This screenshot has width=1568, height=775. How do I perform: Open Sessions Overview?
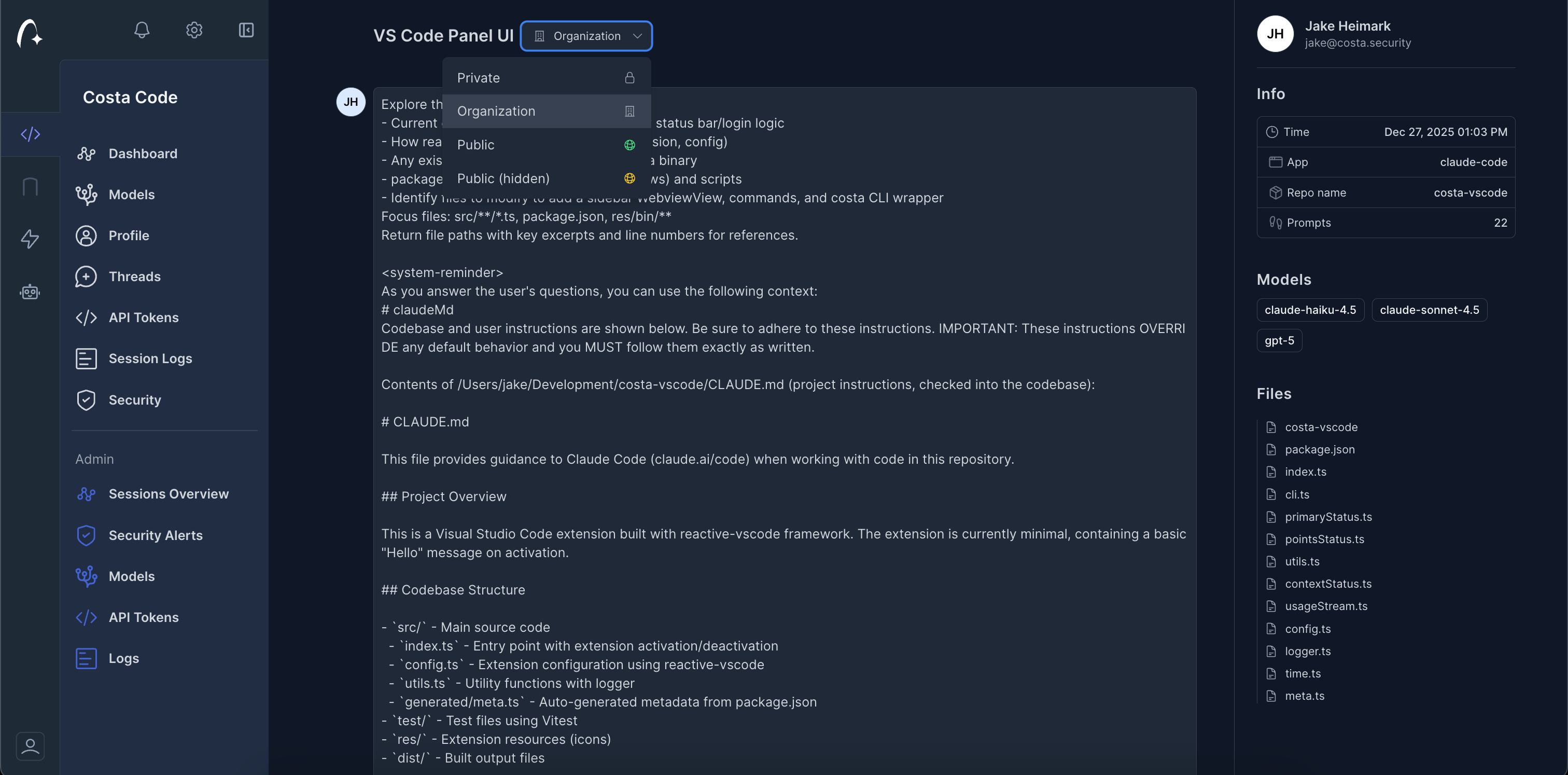(x=168, y=494)
